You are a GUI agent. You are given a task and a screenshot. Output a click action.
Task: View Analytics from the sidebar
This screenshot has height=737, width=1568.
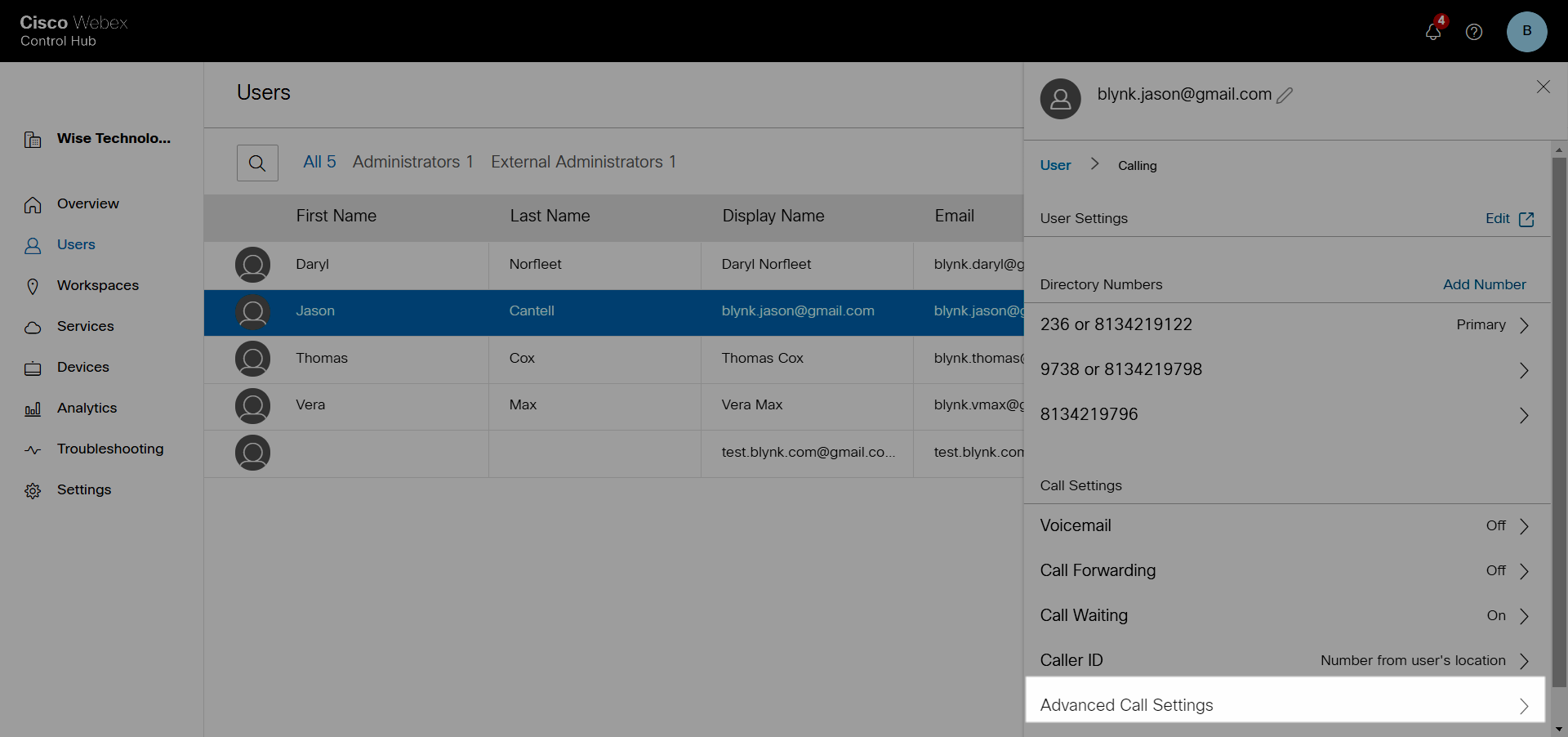[87, 408]
